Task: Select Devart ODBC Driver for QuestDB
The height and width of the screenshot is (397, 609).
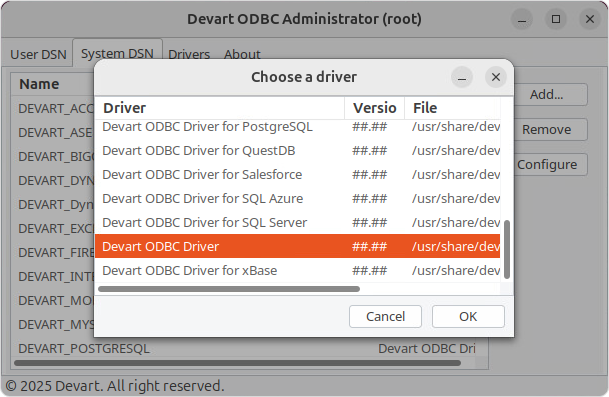Action: 298,150
